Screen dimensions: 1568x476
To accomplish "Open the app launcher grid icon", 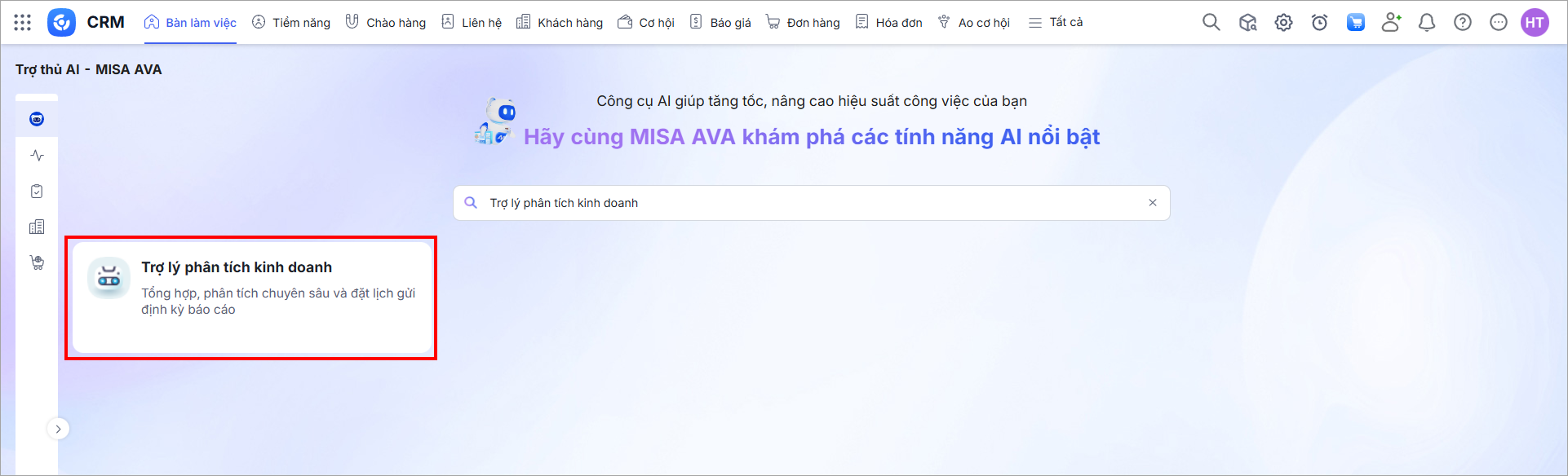I will (x=23, y=23).
